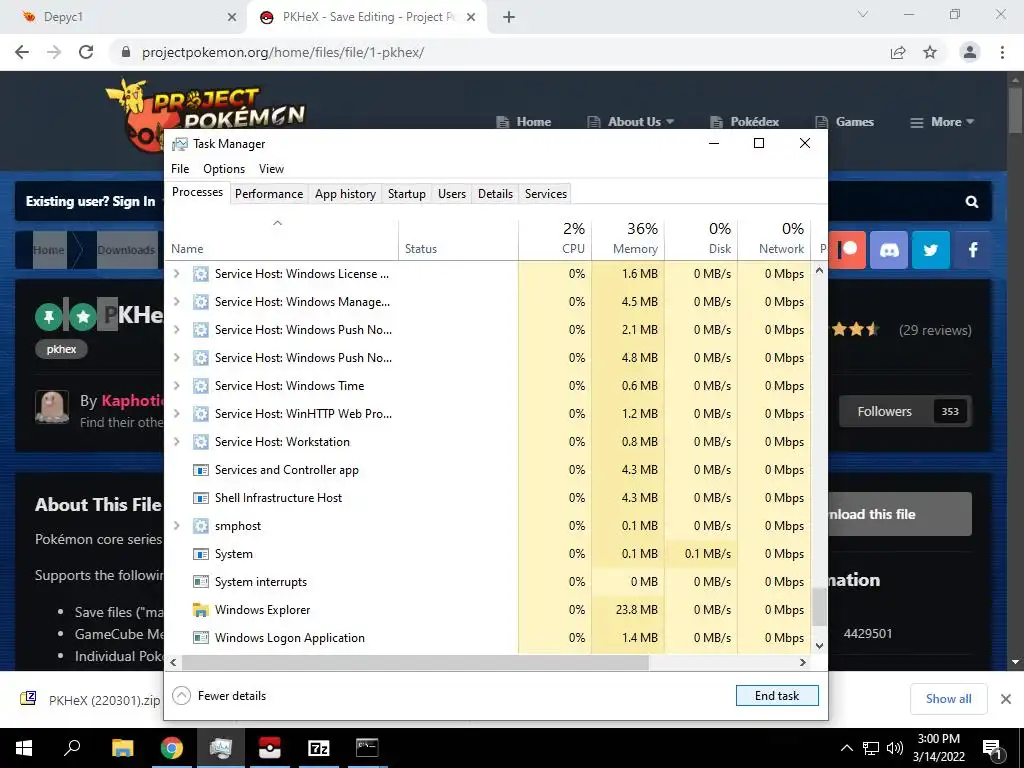1024x768 pixels.
Task: Click the Chrome address bar URL
Action: coord(283,52)
